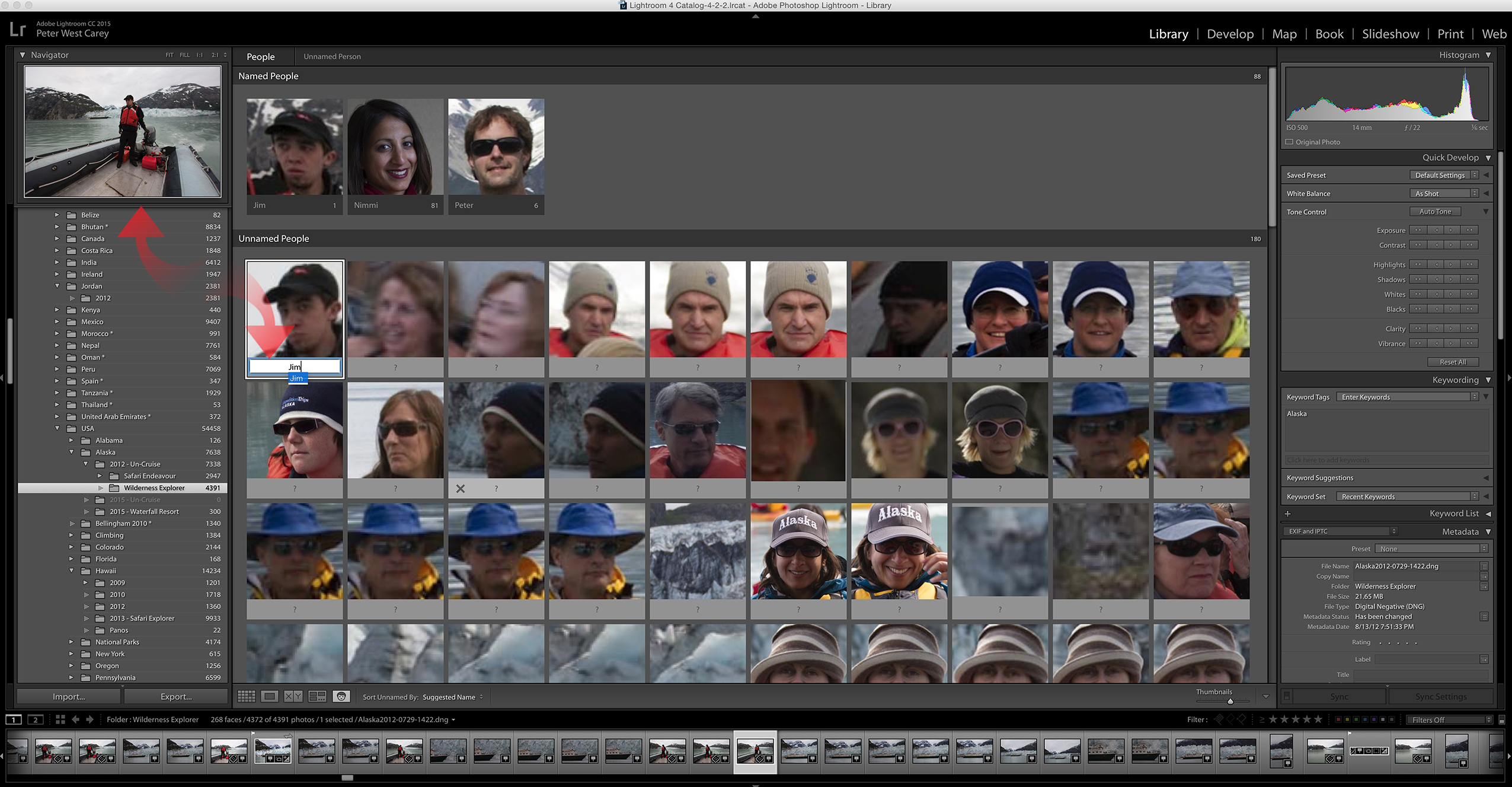Screen dimensions: 1512x787
Task: Open the White Balance As Shot dropdown
Action: (1444, 194)
